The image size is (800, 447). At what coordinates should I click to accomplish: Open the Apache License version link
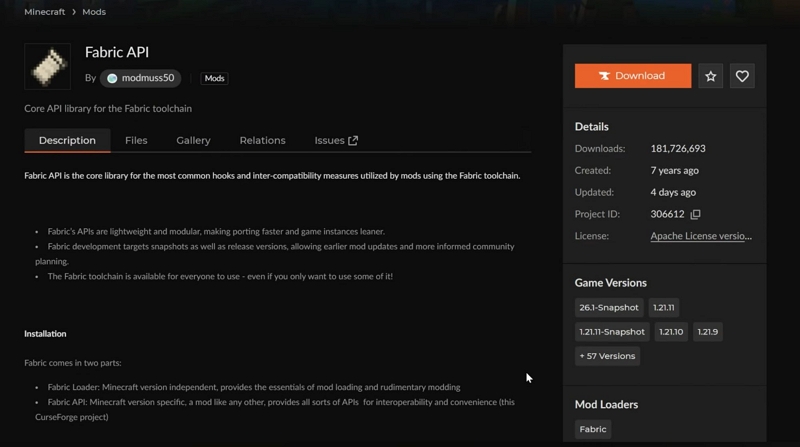(701, 236)
